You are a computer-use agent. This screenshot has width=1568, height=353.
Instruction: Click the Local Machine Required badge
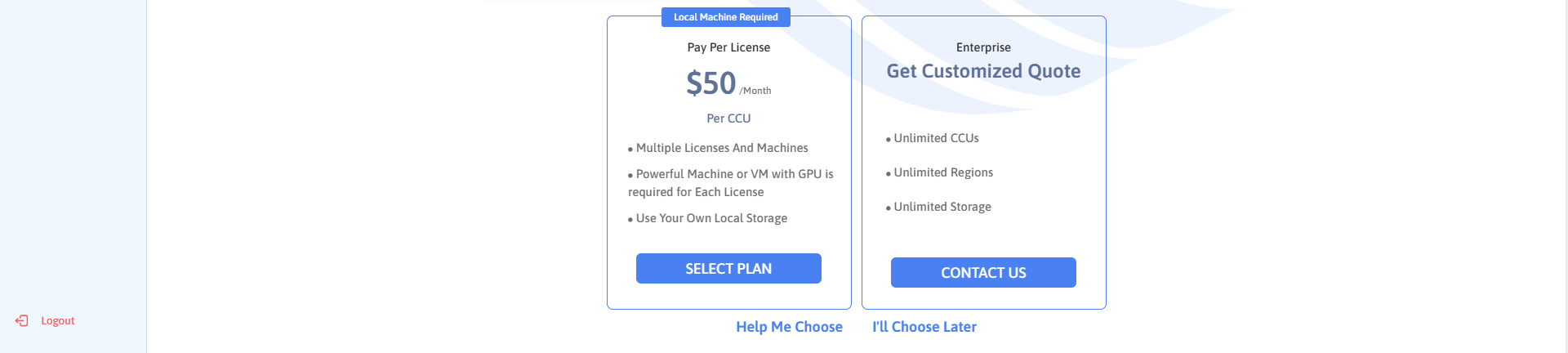point(725,17)
